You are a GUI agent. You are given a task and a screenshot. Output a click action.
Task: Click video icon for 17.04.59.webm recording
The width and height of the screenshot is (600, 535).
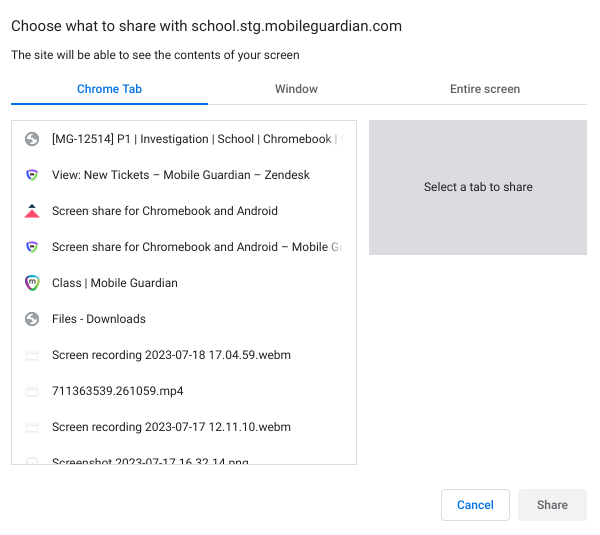pos(32,355)
